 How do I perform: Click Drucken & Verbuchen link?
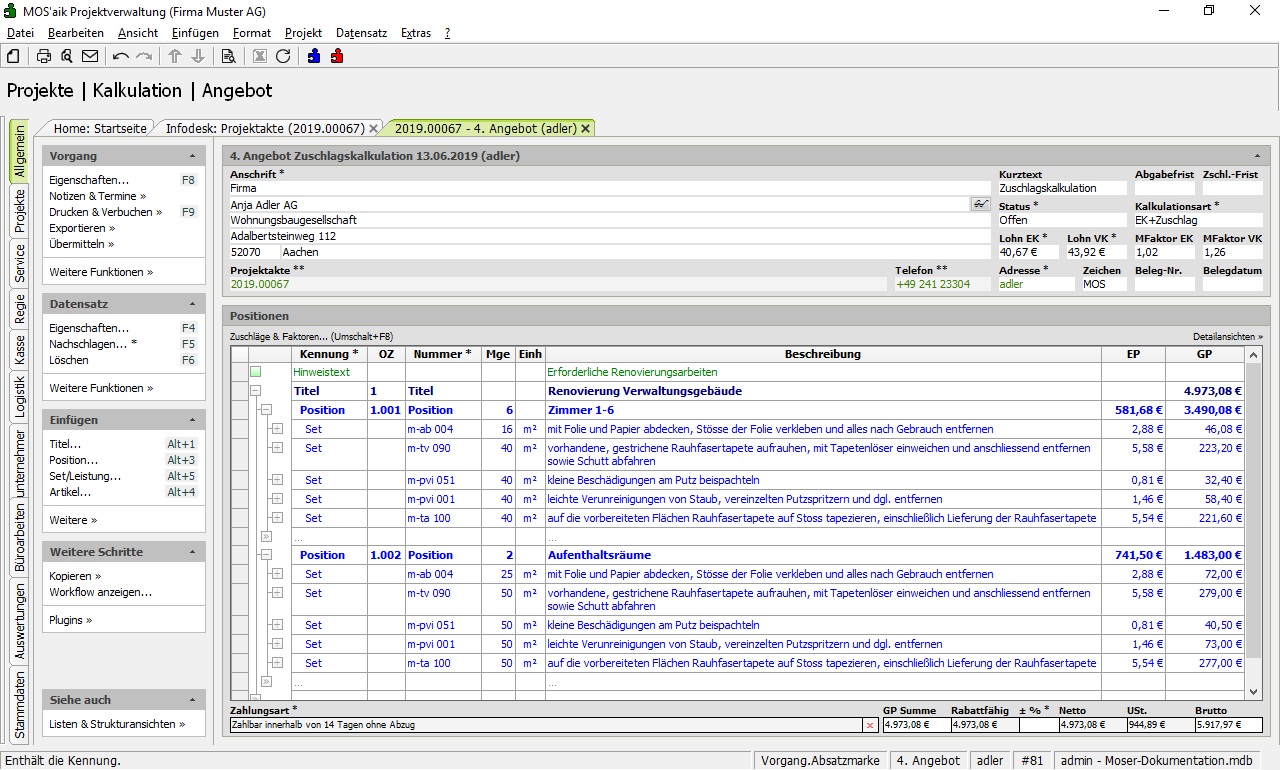[104, 212]
